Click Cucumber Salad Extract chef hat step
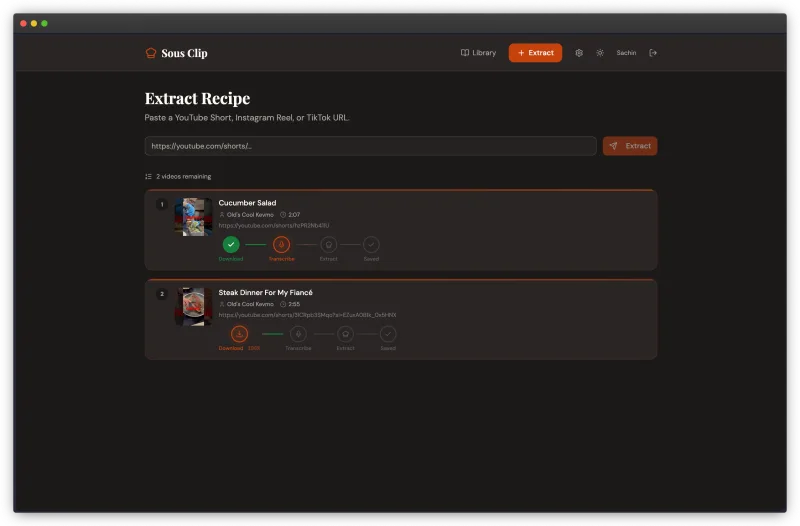 coord(329,244)
